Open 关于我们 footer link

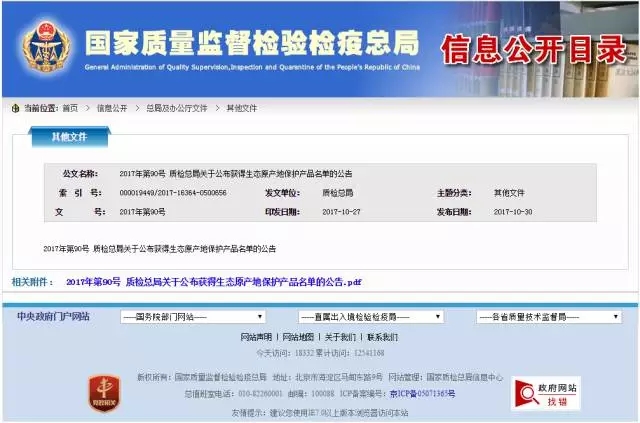[340, 337]
